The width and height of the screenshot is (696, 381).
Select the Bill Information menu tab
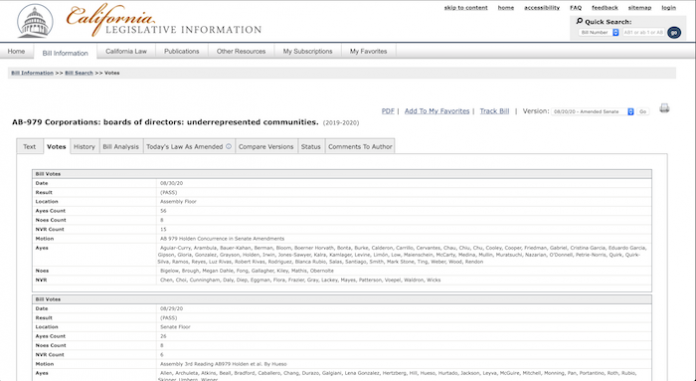tap(65, 53)
